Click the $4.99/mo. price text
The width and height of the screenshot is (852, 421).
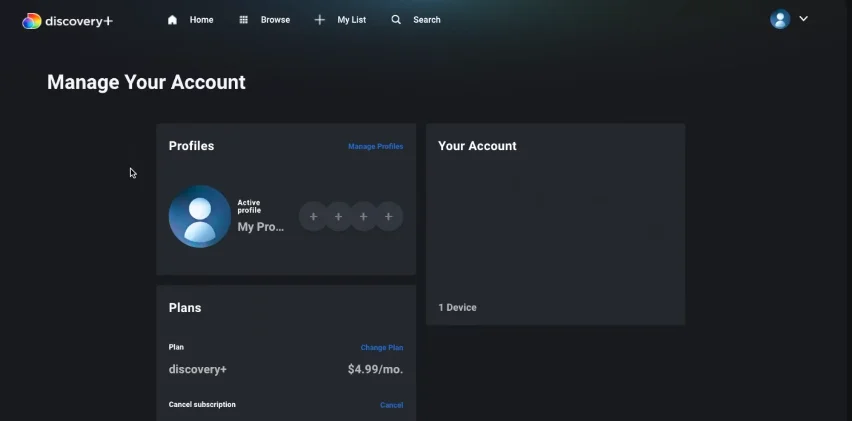point(375,369)
